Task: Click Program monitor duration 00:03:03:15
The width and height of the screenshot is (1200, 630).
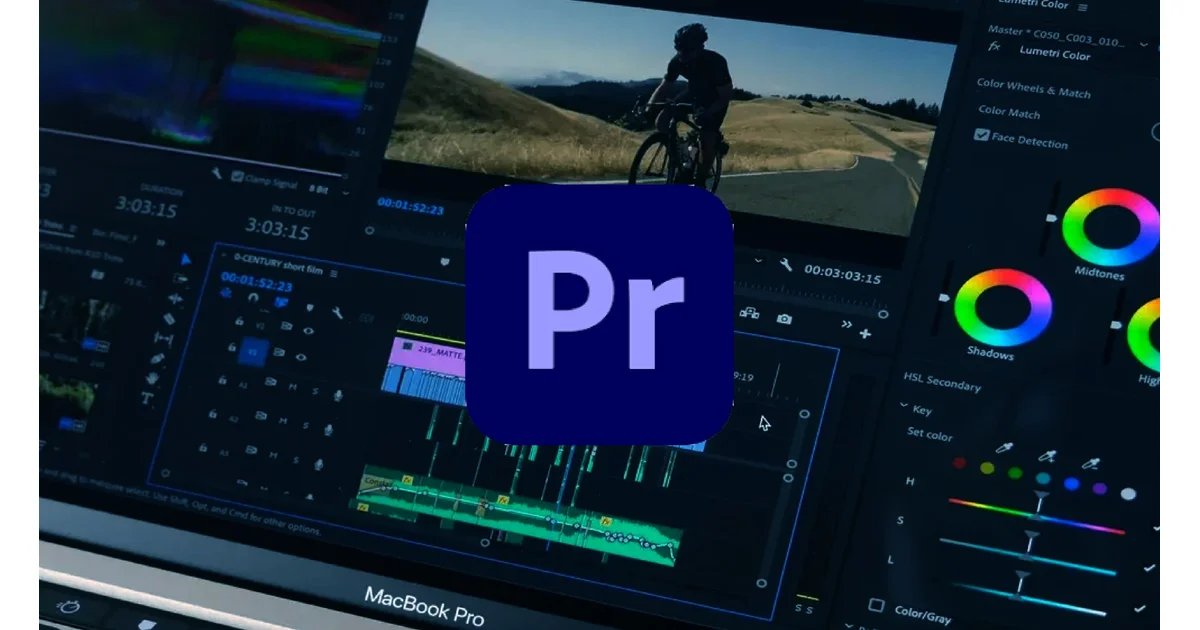Action: tap(843, 275)
